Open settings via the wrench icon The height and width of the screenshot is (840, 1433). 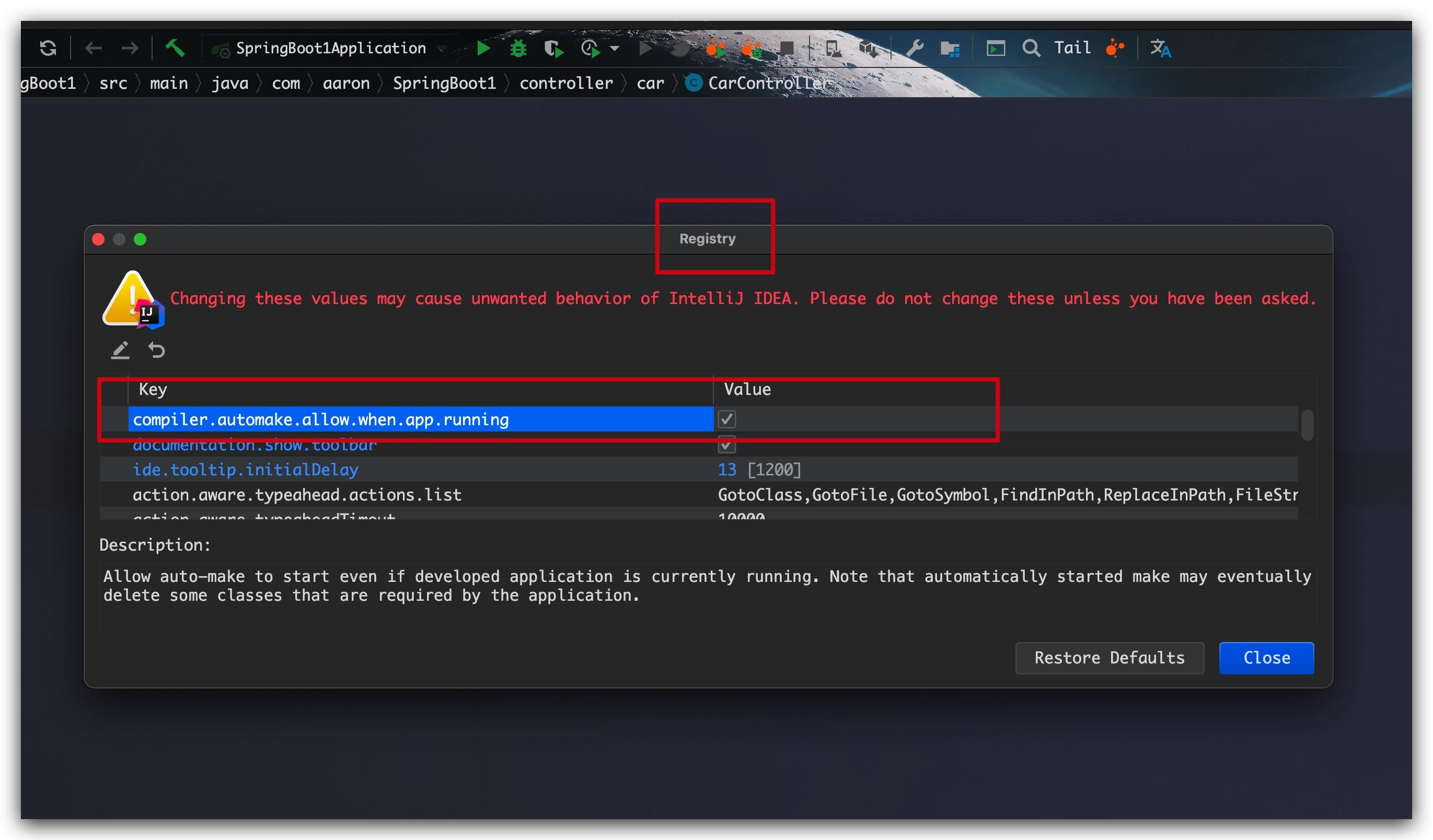coord(915,48)
